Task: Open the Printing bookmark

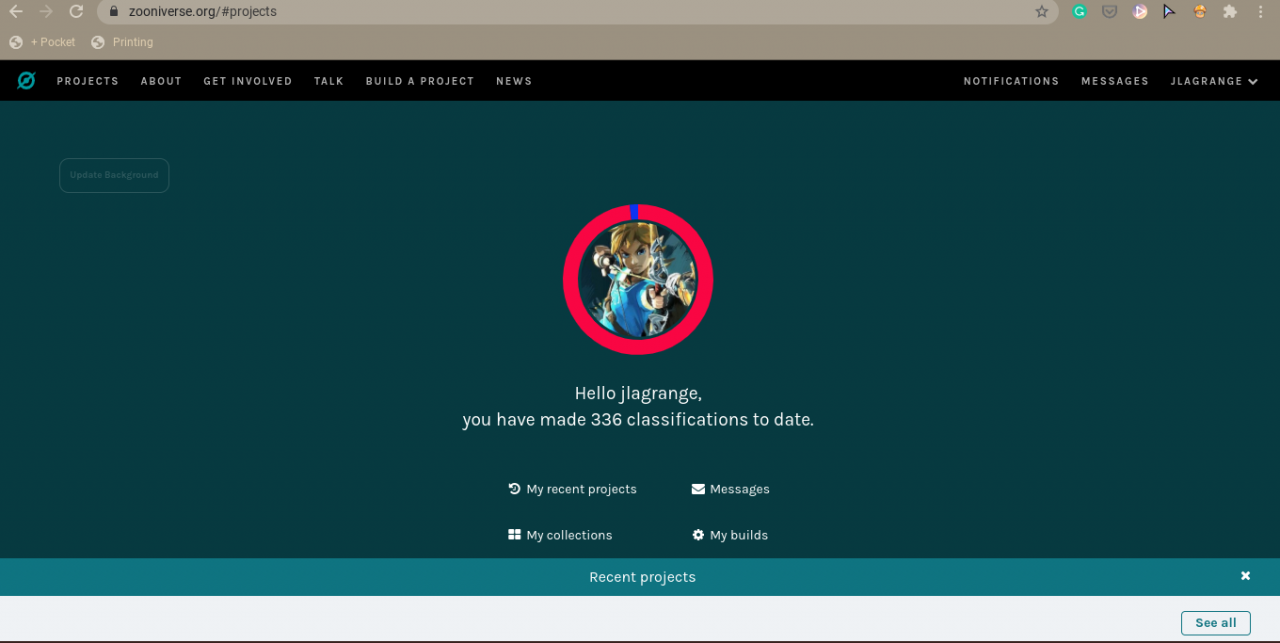Action: (122, 42)
